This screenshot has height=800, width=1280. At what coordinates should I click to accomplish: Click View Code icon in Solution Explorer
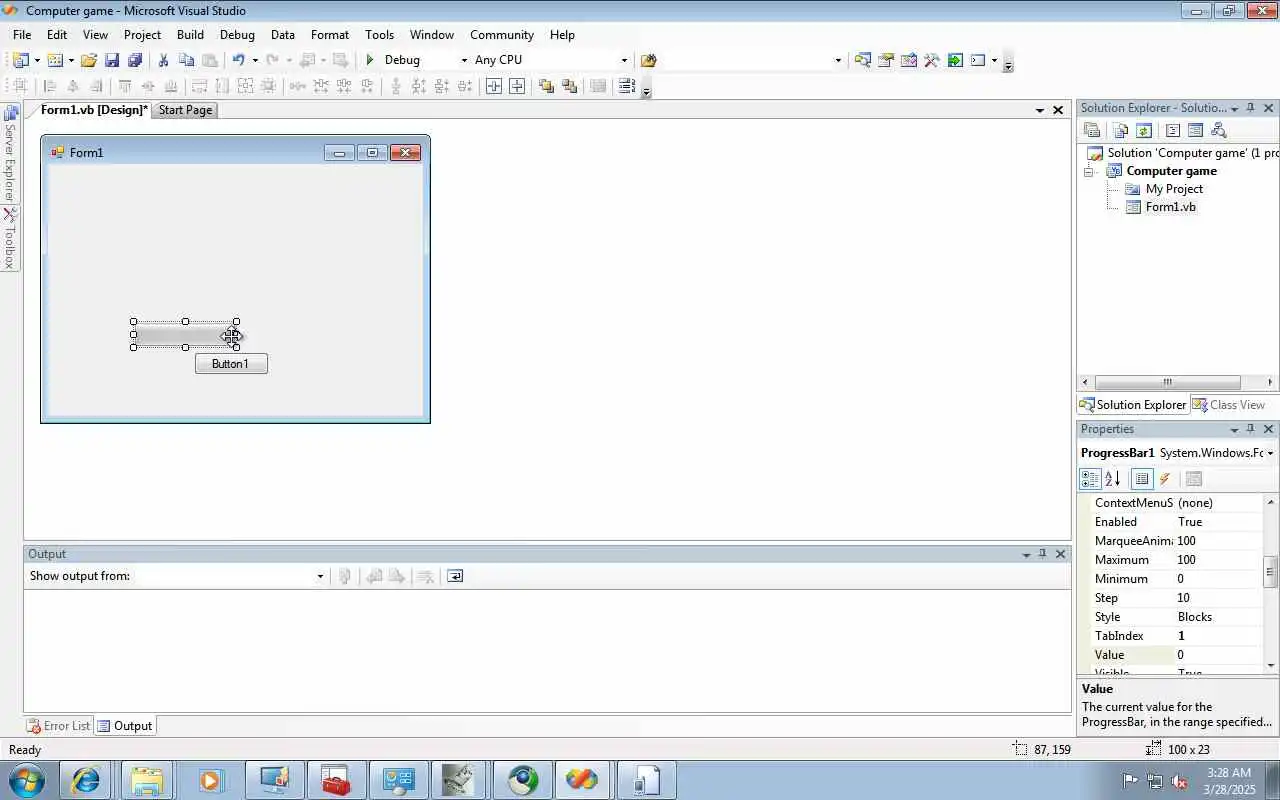tap(1173, 130)
